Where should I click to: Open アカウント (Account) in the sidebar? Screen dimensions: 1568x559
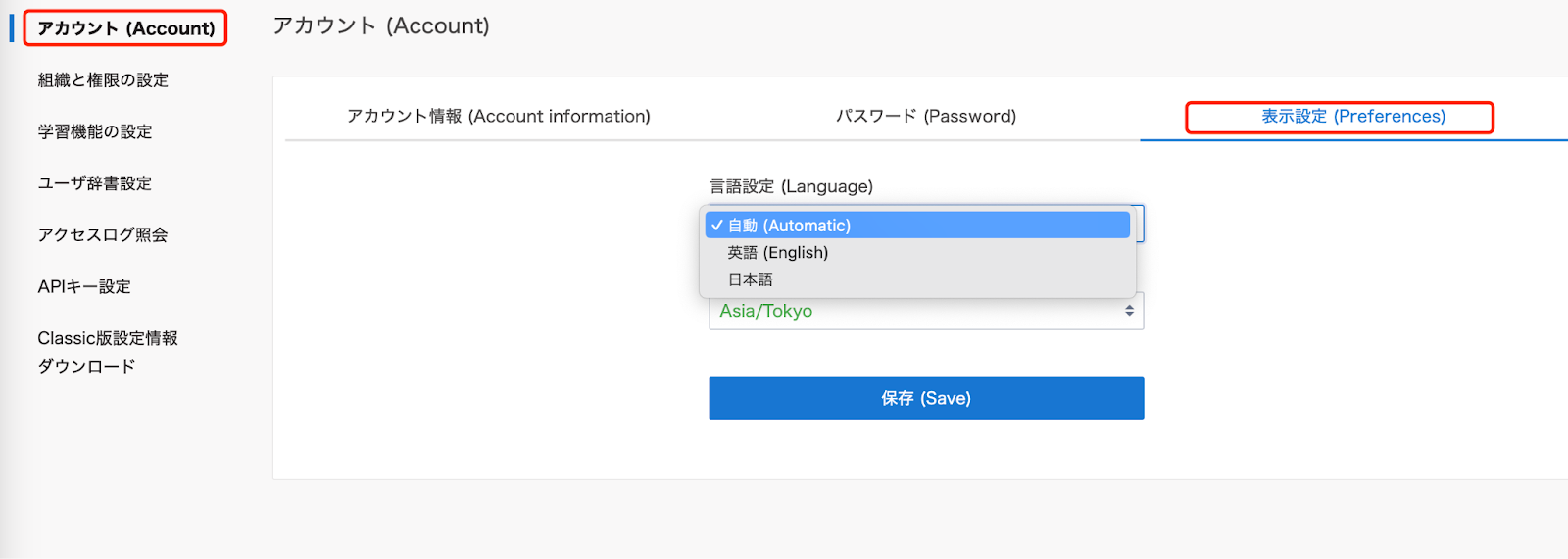click(126, 28)
